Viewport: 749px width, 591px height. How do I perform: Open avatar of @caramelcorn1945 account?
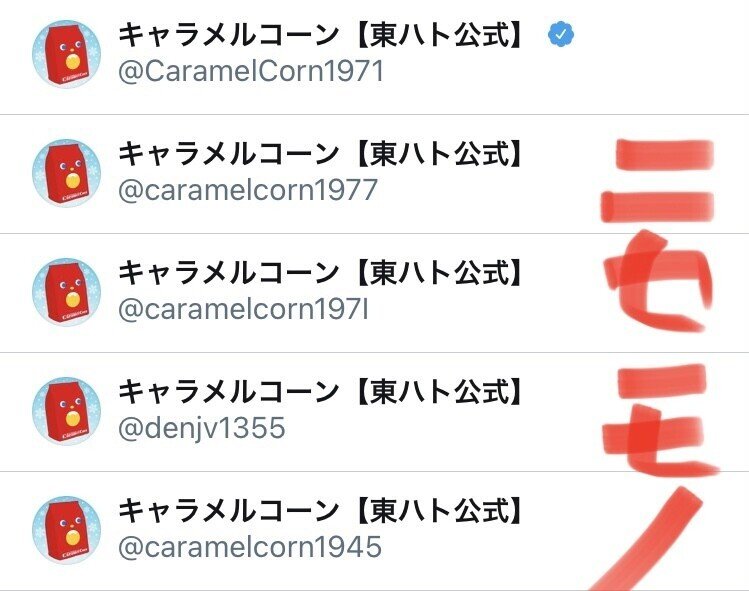point(66,530)
